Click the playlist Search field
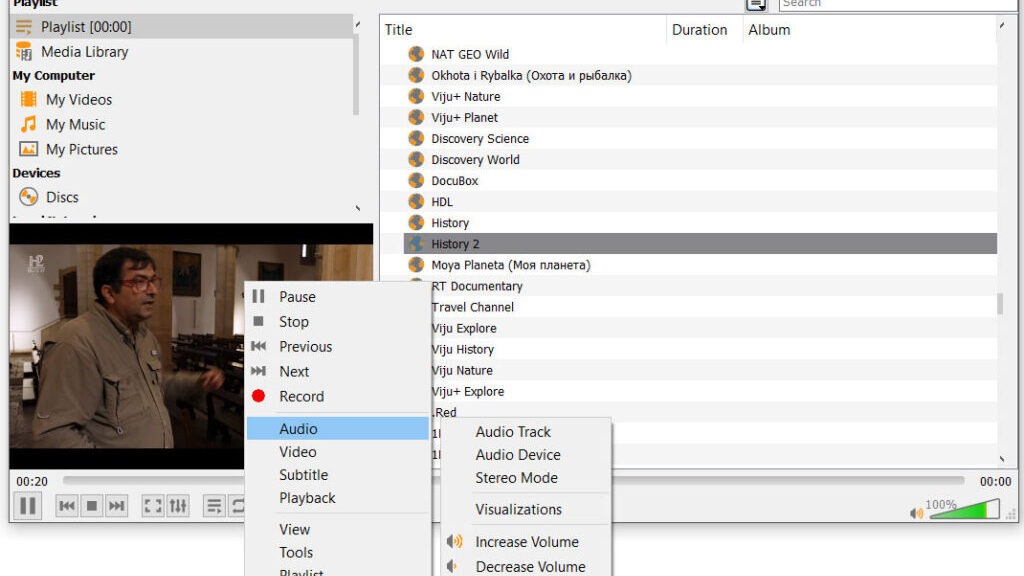Screen dimensions: 1024x576 click(x=897, y=4)
